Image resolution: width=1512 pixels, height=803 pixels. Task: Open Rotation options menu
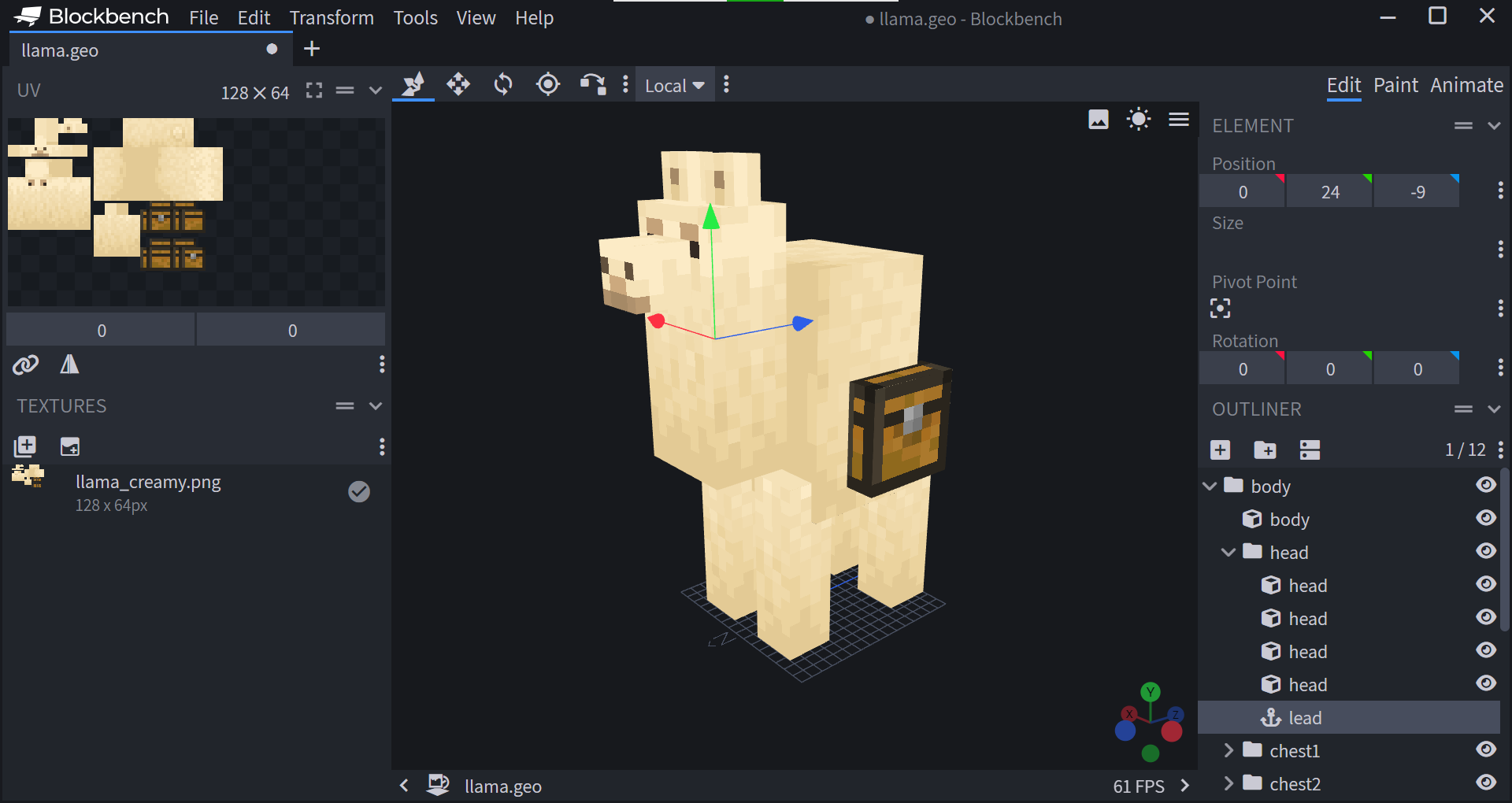[x=1500, y=368]
